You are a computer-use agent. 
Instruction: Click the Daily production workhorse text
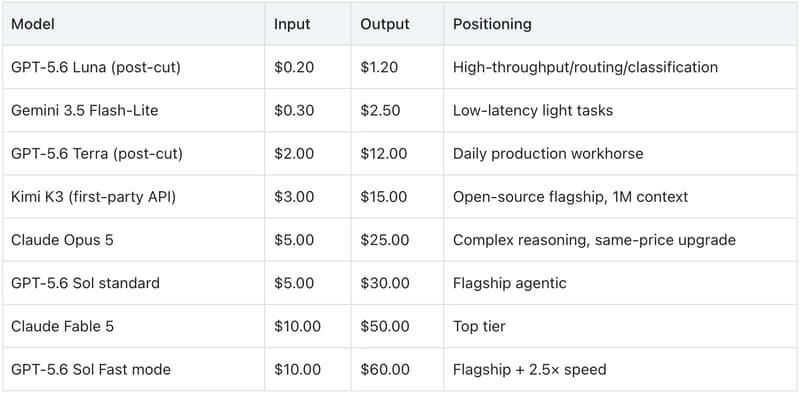click(x=548, y=154)
